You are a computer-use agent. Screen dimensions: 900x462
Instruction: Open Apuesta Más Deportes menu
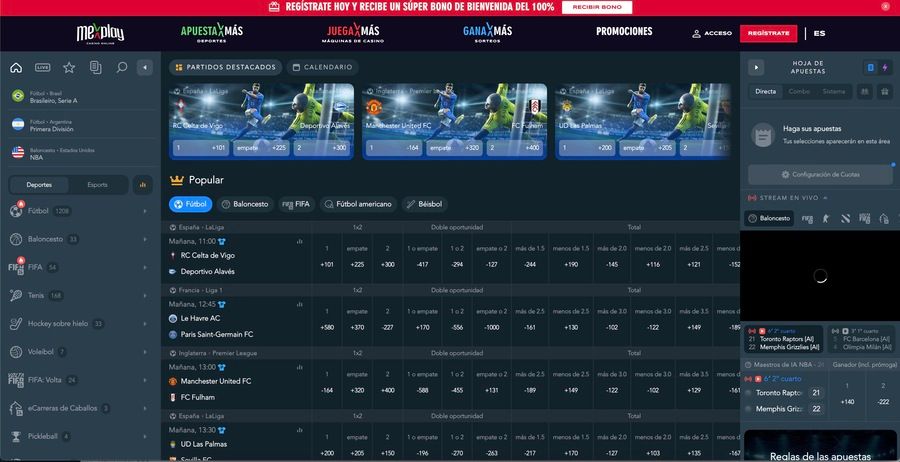211,33
